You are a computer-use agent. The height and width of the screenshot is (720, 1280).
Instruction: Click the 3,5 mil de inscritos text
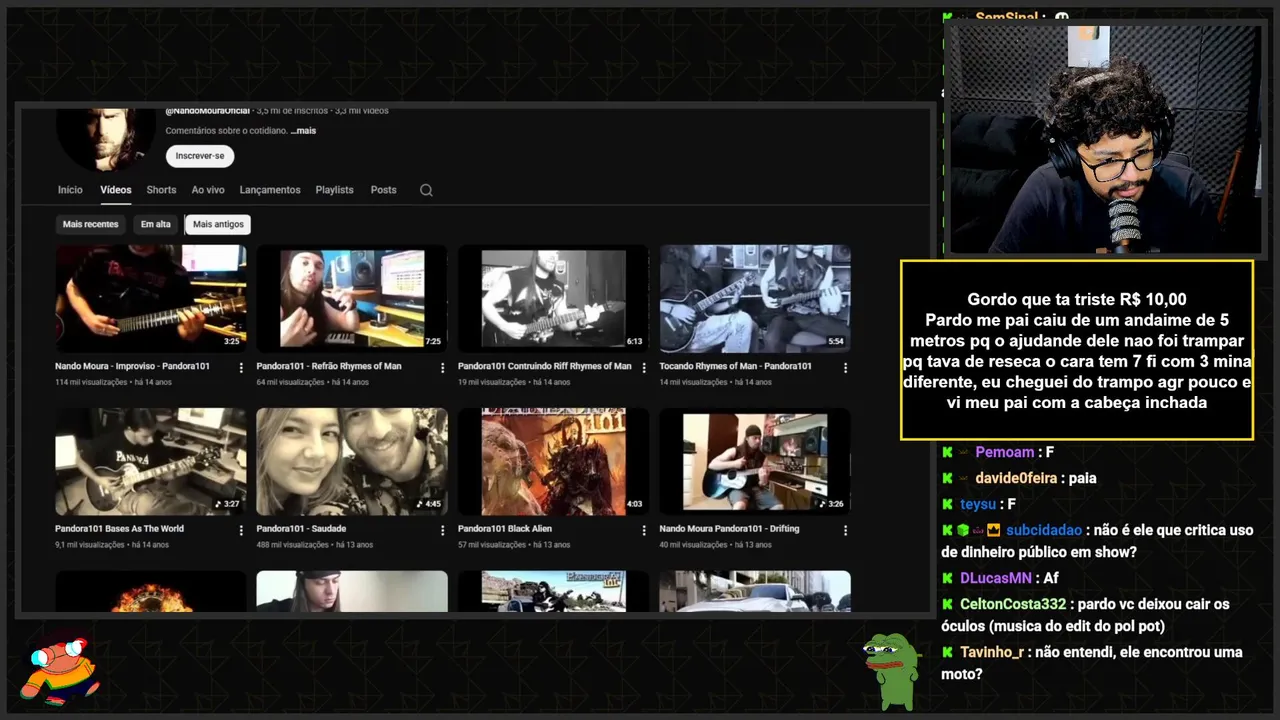click(x=294, y=110)
